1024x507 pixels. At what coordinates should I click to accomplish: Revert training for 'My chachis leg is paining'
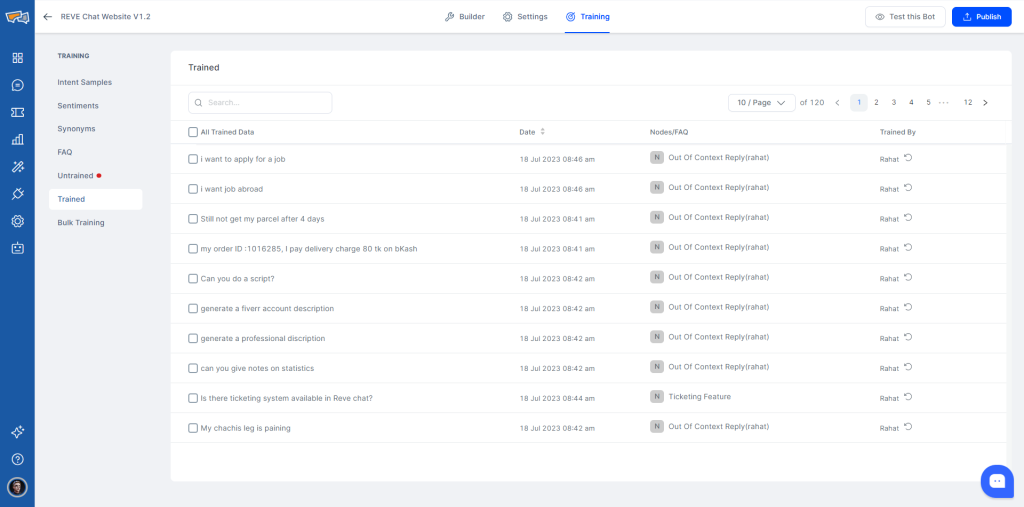(908, 427)
